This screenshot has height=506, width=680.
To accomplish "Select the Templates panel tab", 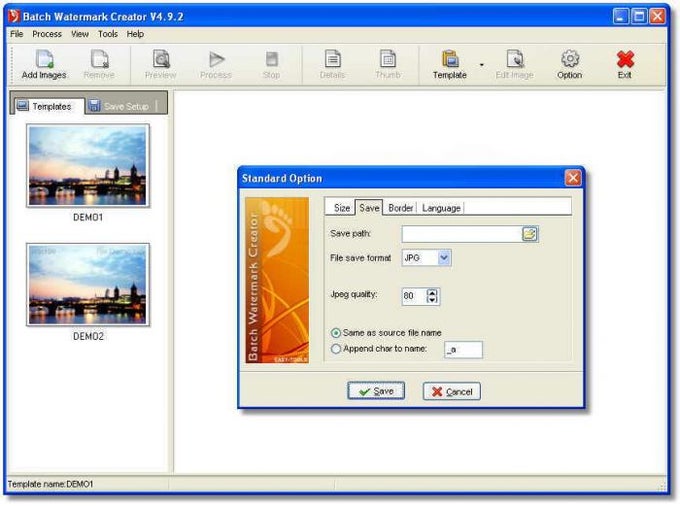I will coord(49,107).
